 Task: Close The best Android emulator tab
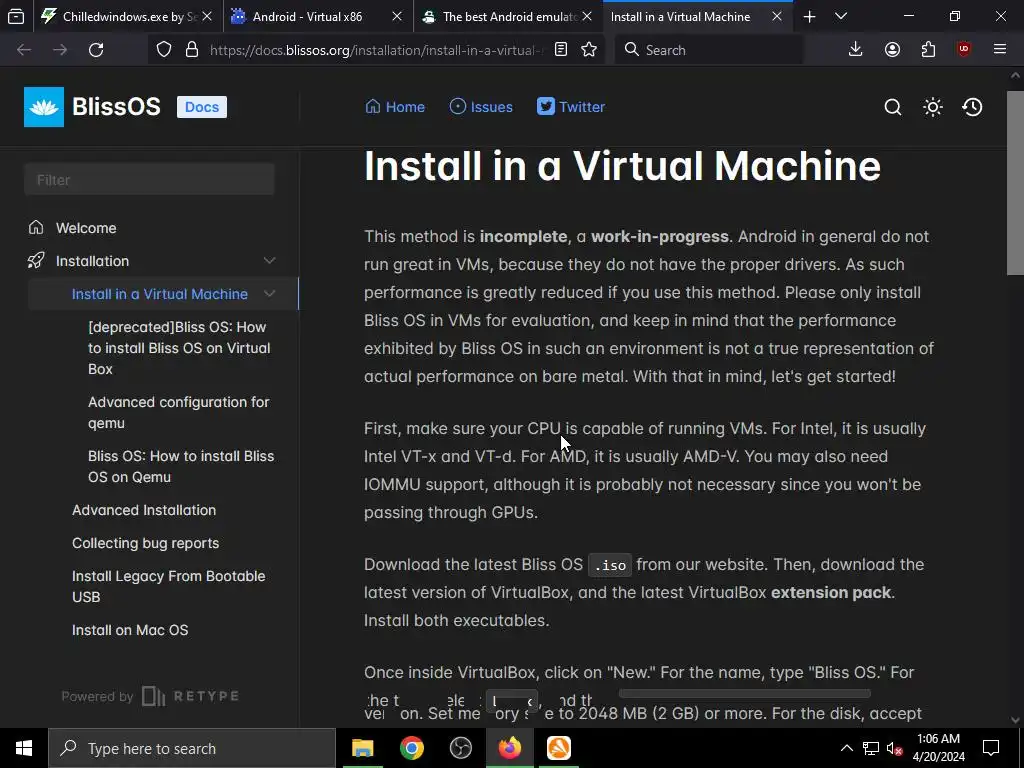tap(586, 16)
